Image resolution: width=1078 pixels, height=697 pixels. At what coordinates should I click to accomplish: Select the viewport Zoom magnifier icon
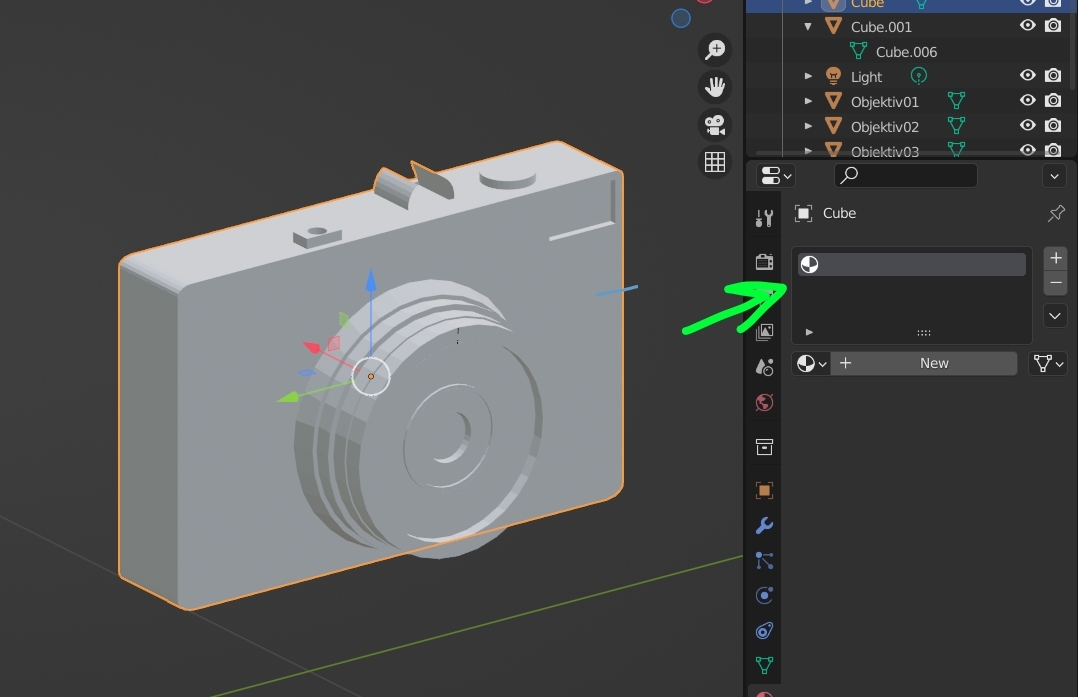click(715, 48)
